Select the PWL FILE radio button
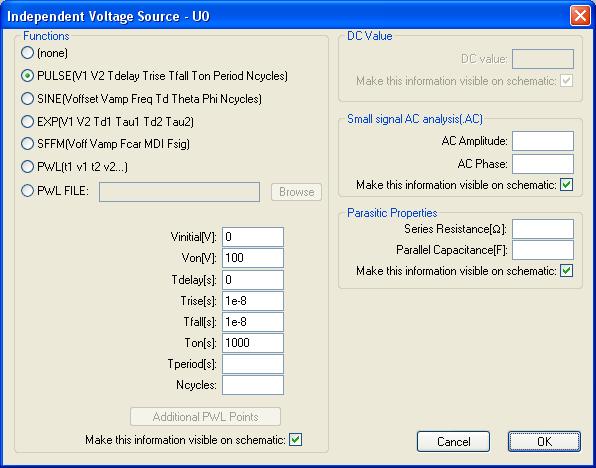596x468 pixels. pos(27,190)
